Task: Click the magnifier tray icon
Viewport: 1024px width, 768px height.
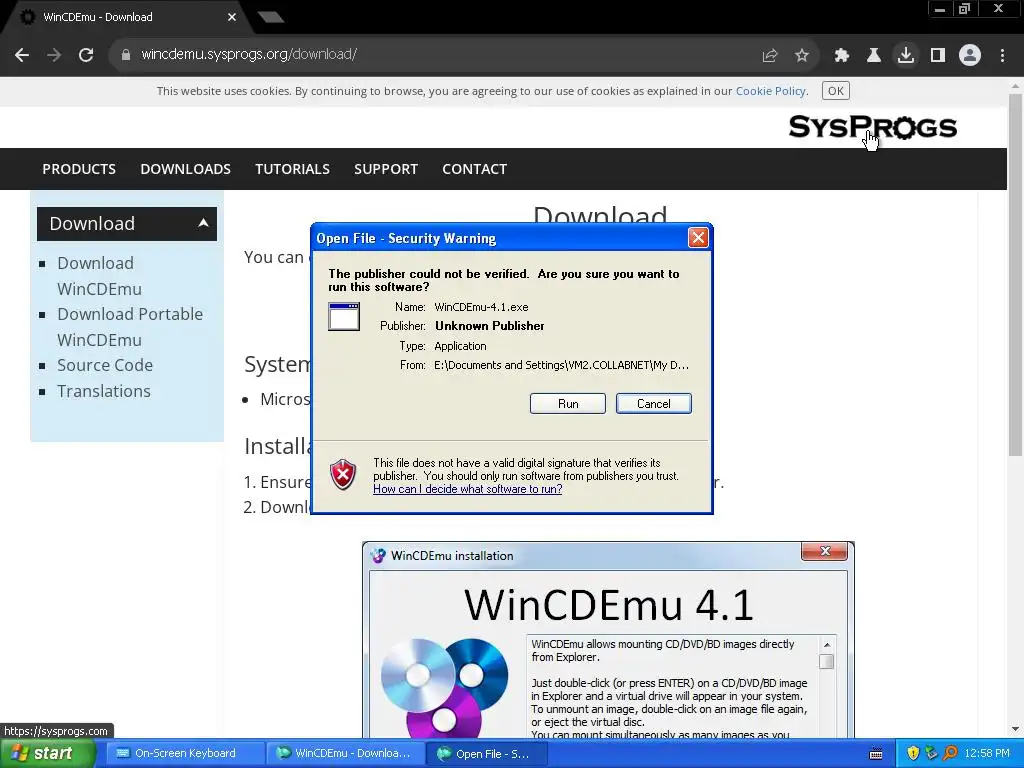Action: click(x=950, y=754)
